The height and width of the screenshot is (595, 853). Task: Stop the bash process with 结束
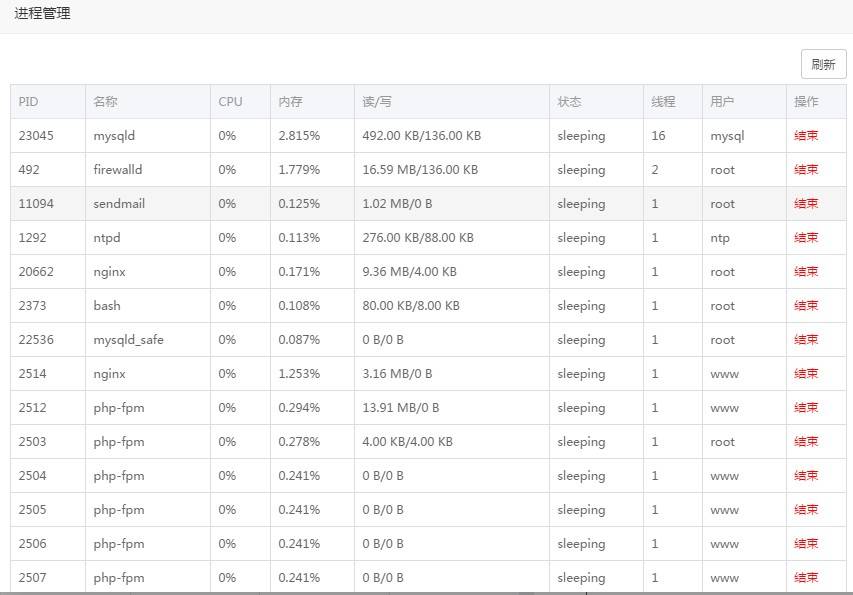click(x=806, y=306)
